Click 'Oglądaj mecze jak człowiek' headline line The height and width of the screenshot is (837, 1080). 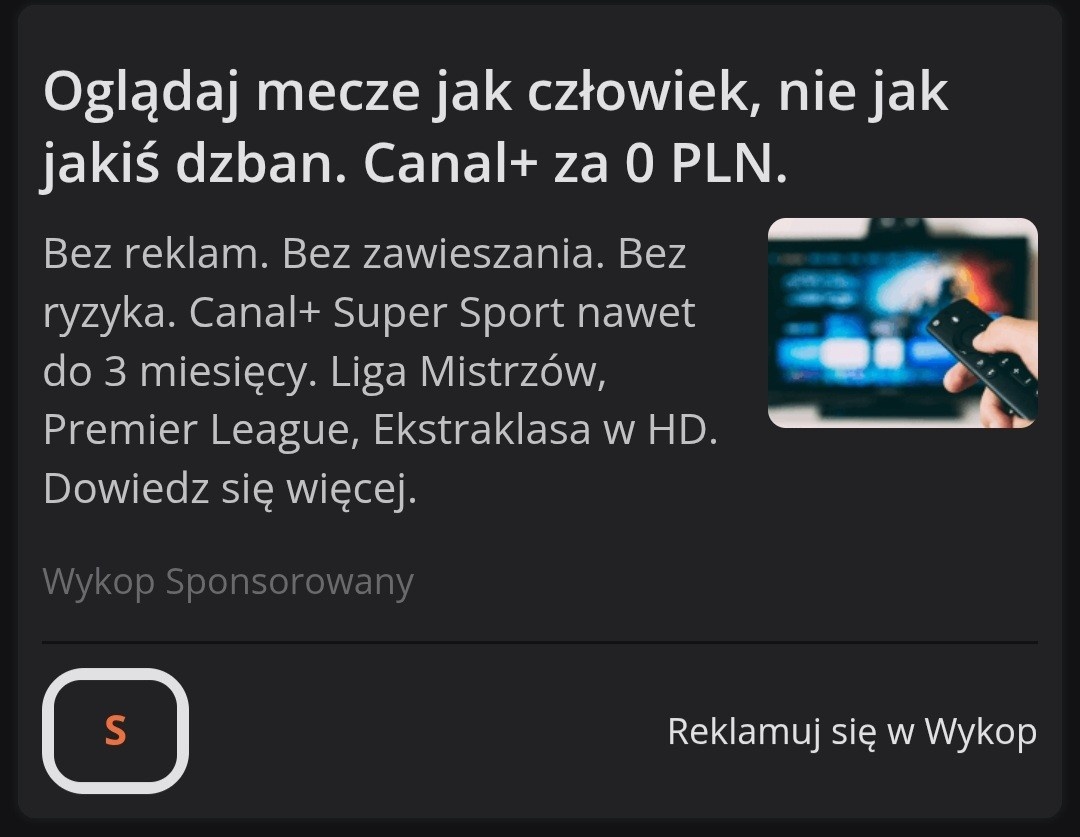pyautogui.click(x=395, y=92)
